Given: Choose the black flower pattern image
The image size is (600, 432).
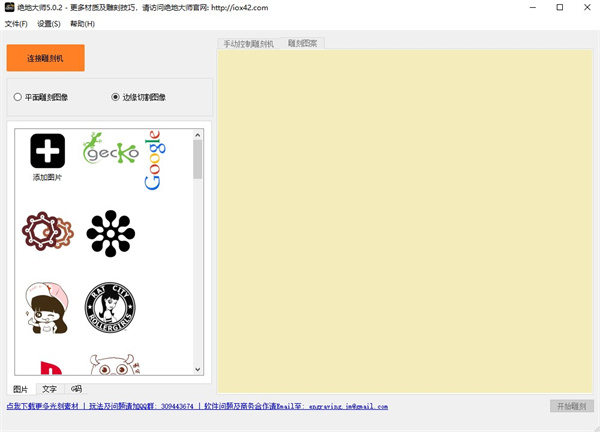Looking at the screenshot, I should click(x=111, y=233).
